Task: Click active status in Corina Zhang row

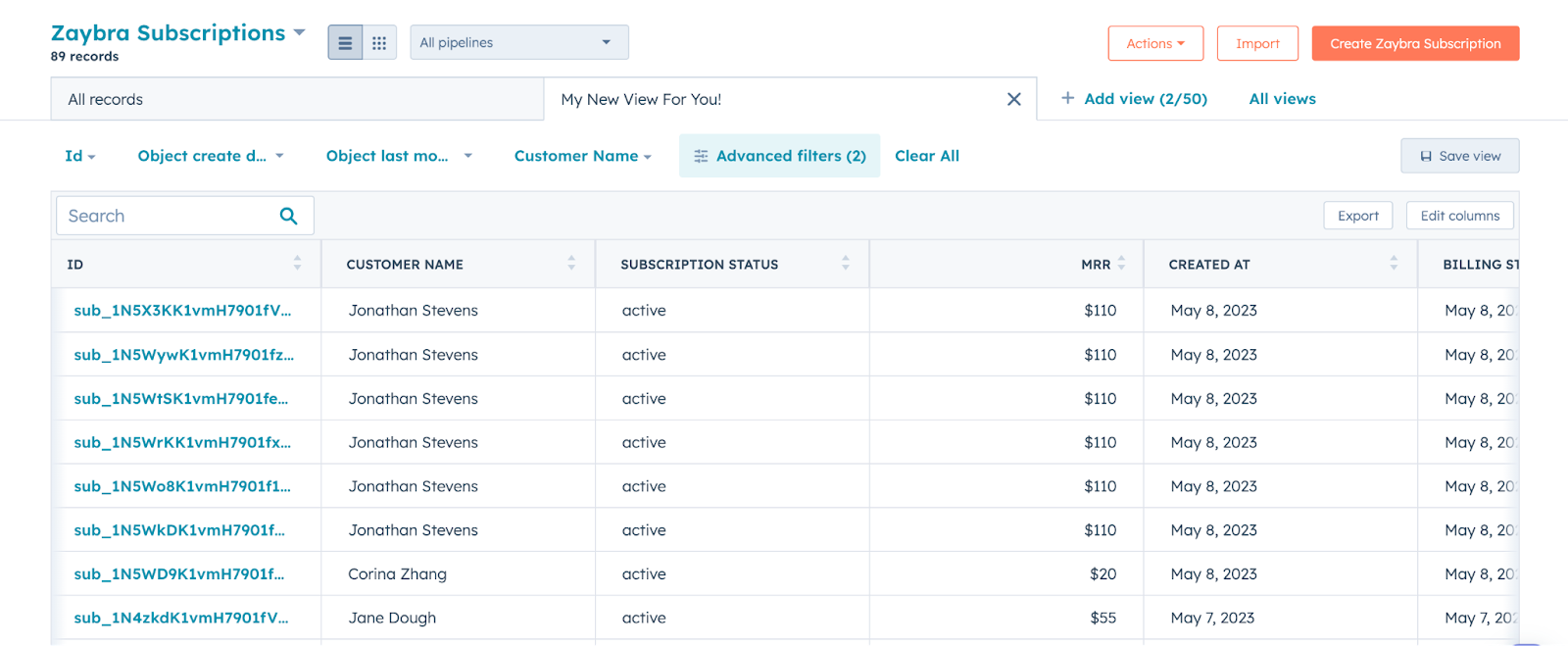Action: (644, 574)
